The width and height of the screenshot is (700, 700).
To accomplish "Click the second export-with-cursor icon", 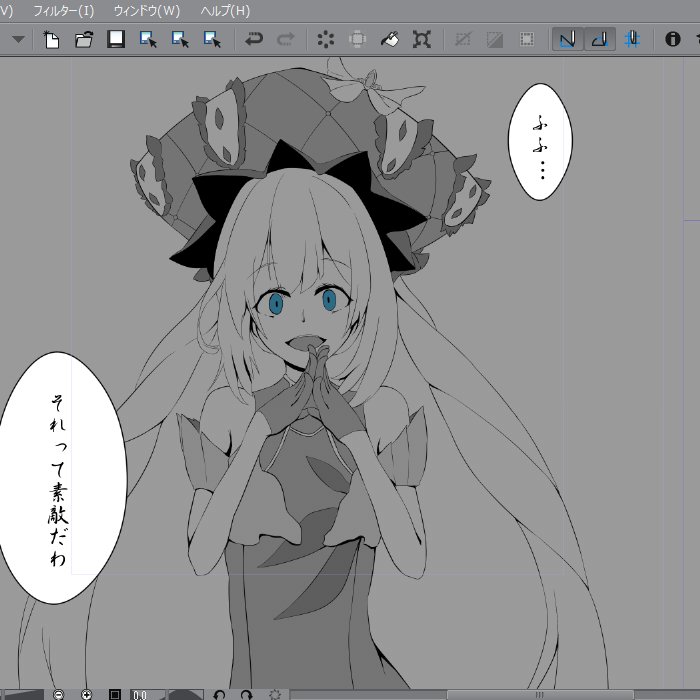I will [x=180, y=39].
